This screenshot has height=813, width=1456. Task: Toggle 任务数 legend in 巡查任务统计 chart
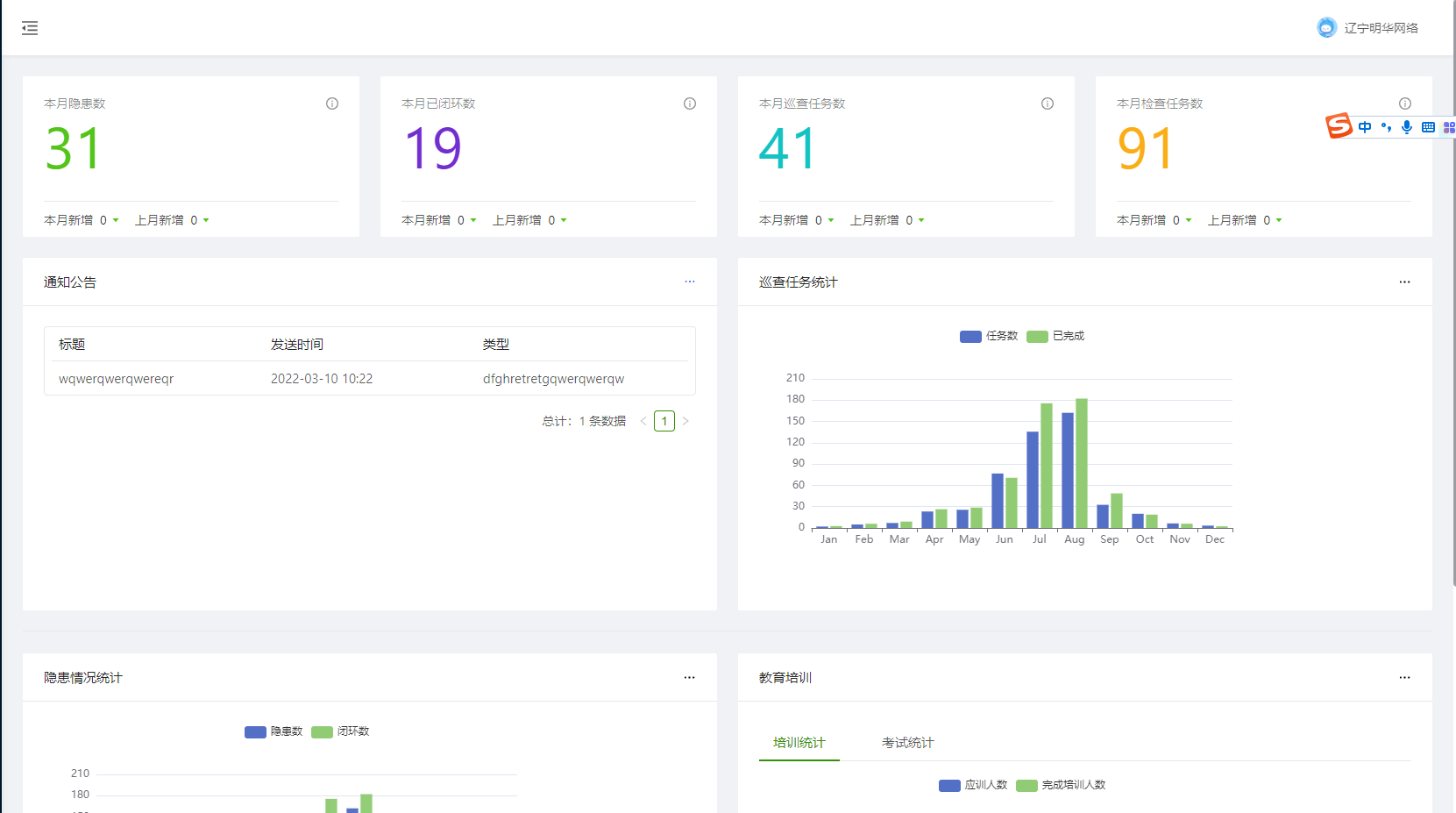(x=989, y=336)
